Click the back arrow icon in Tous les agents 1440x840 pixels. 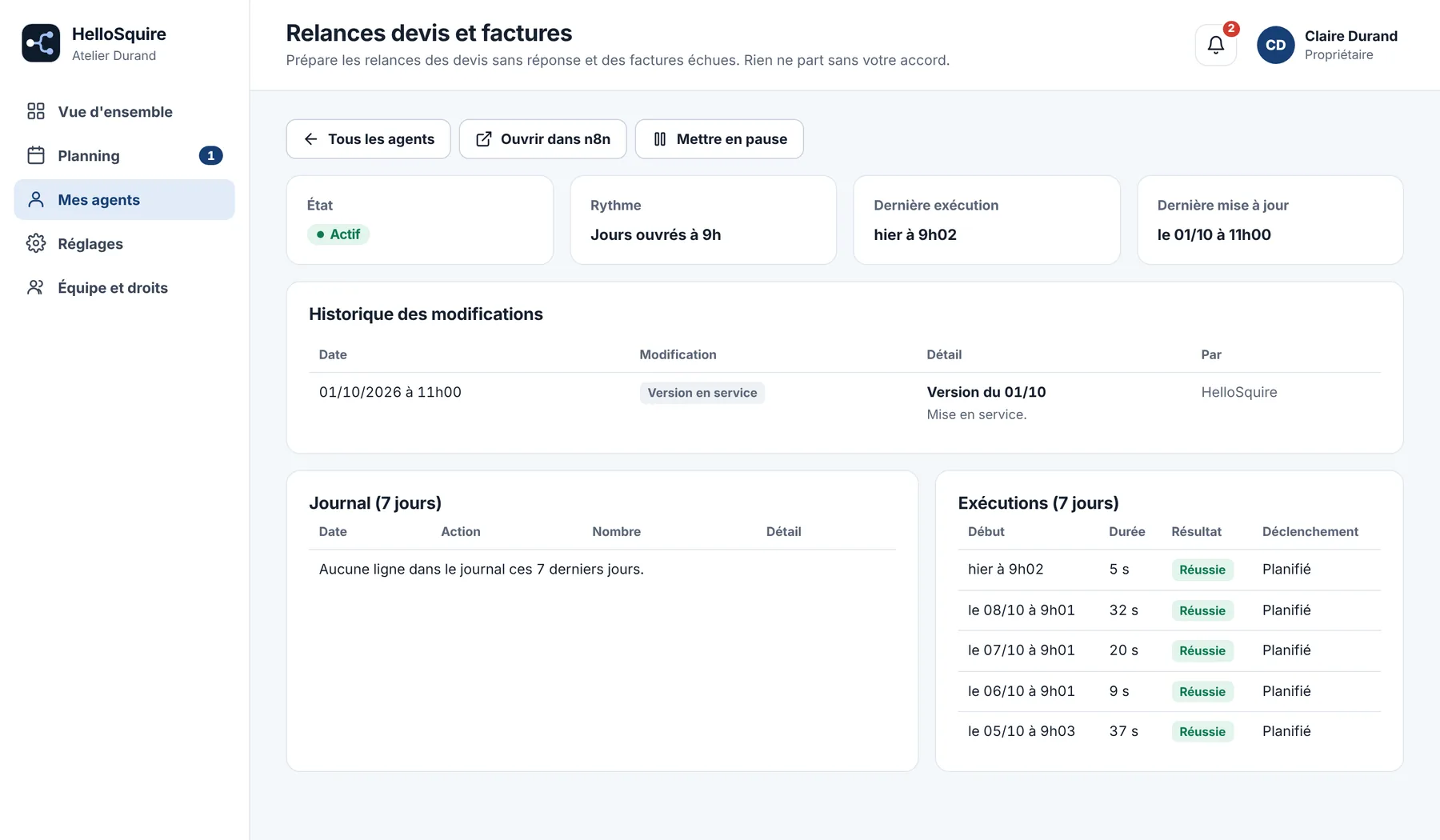pos(311,139)
